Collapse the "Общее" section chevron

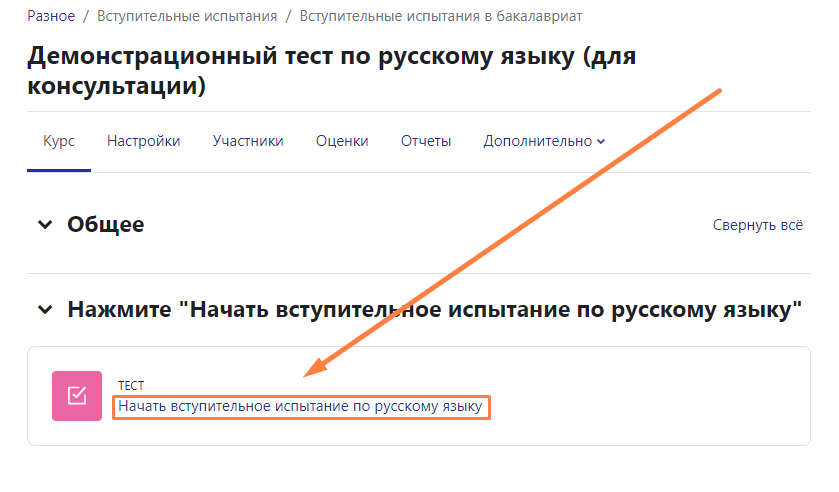pyautogui.click(x=44, y=225)
